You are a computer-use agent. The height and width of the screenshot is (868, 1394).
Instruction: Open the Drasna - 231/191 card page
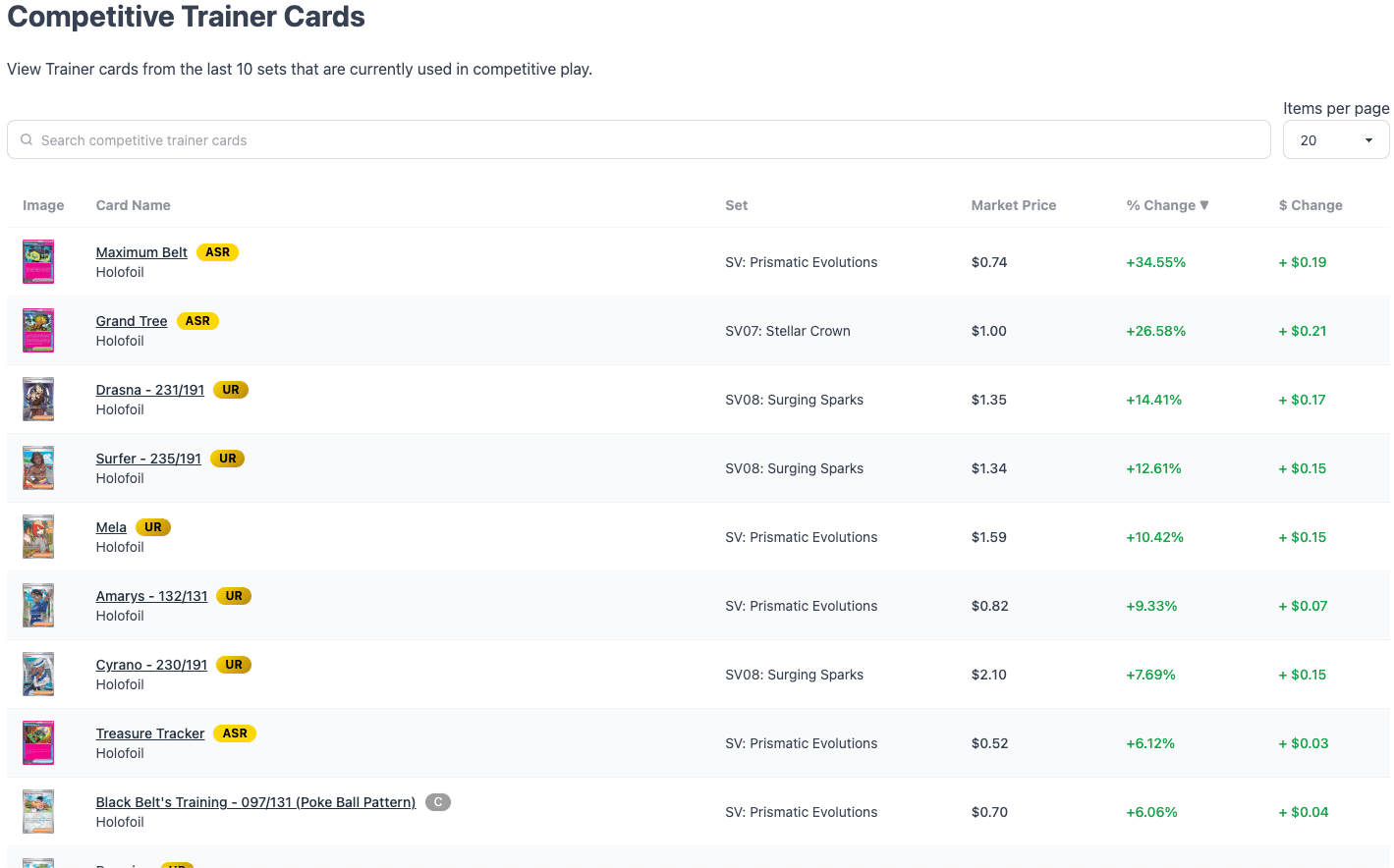[x=149, y=390]
